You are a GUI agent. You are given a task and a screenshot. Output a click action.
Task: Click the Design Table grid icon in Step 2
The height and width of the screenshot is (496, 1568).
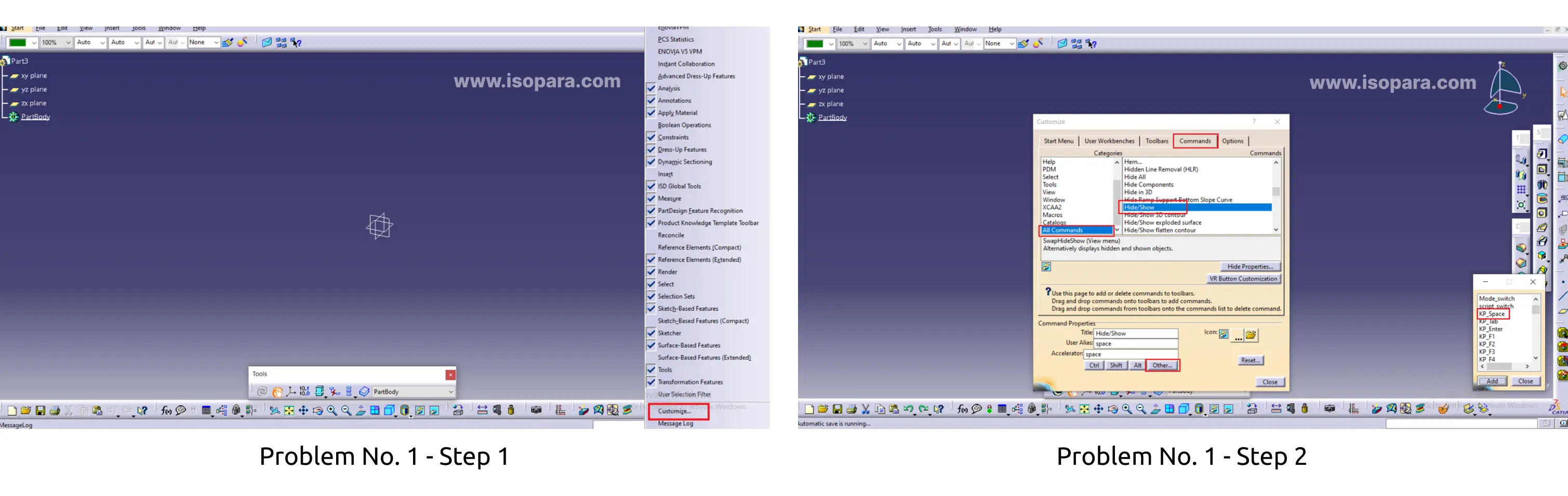point(1003,410)
